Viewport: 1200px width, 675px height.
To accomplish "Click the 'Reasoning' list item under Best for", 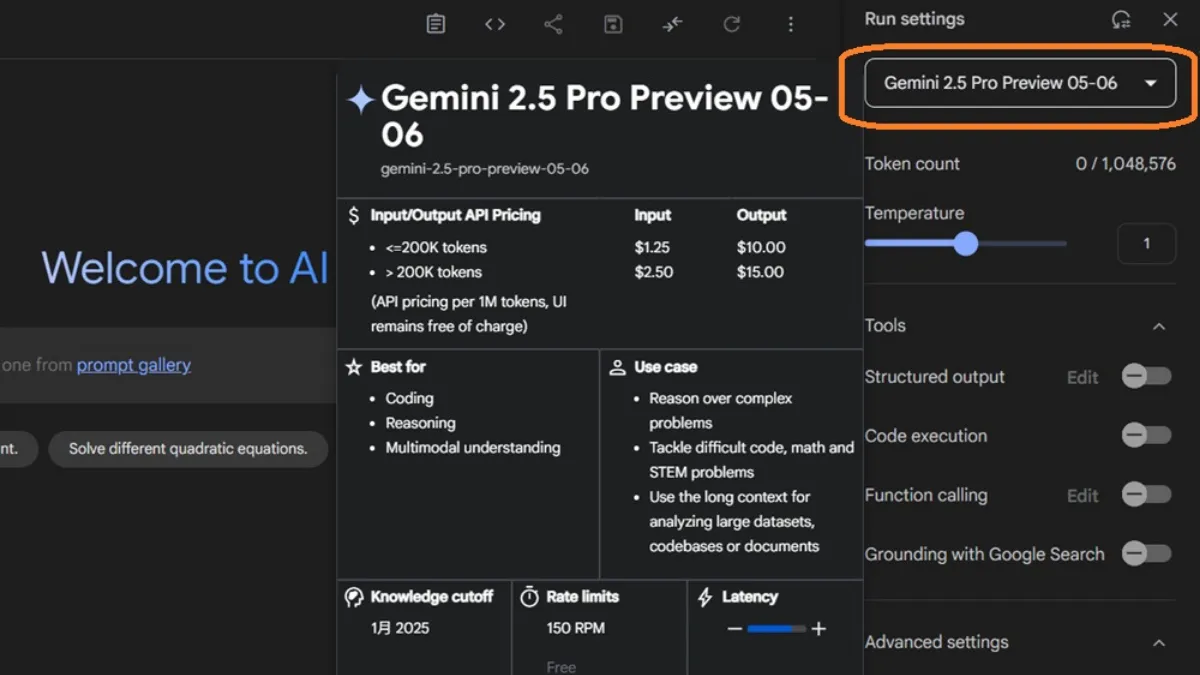I will pos(421,423).
